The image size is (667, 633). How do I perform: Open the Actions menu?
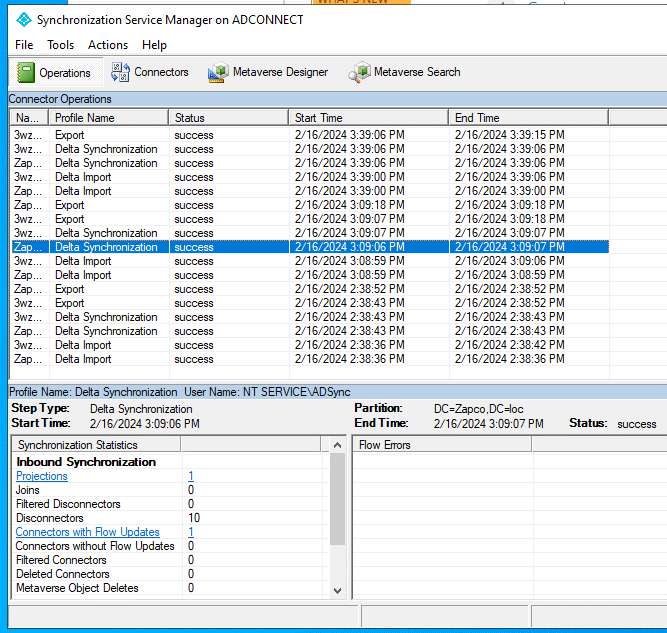pyautogui.click(x=108, y=45)
